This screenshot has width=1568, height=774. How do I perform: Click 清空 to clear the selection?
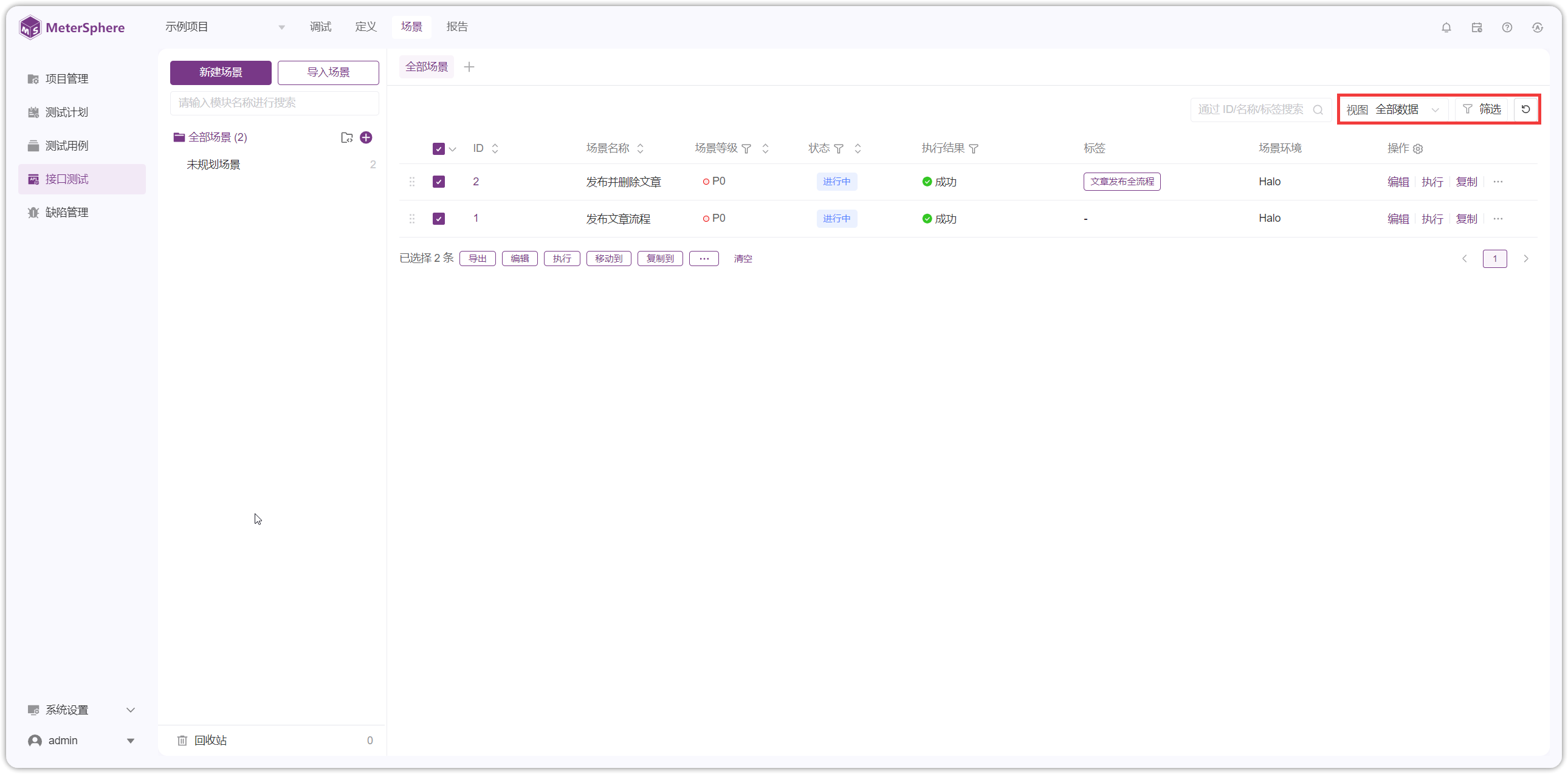[x=743, y=259]
